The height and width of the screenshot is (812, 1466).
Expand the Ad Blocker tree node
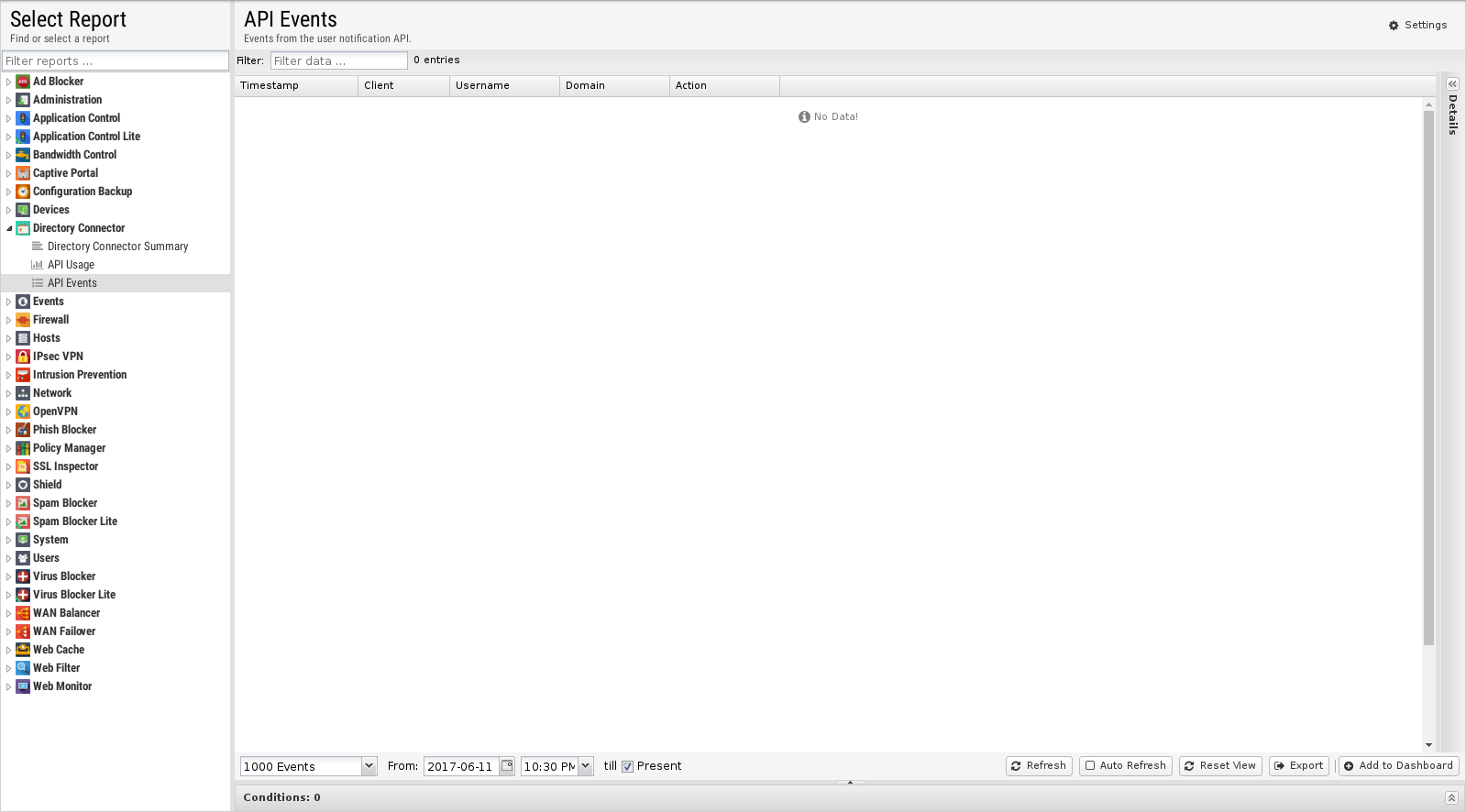point(9,82)
